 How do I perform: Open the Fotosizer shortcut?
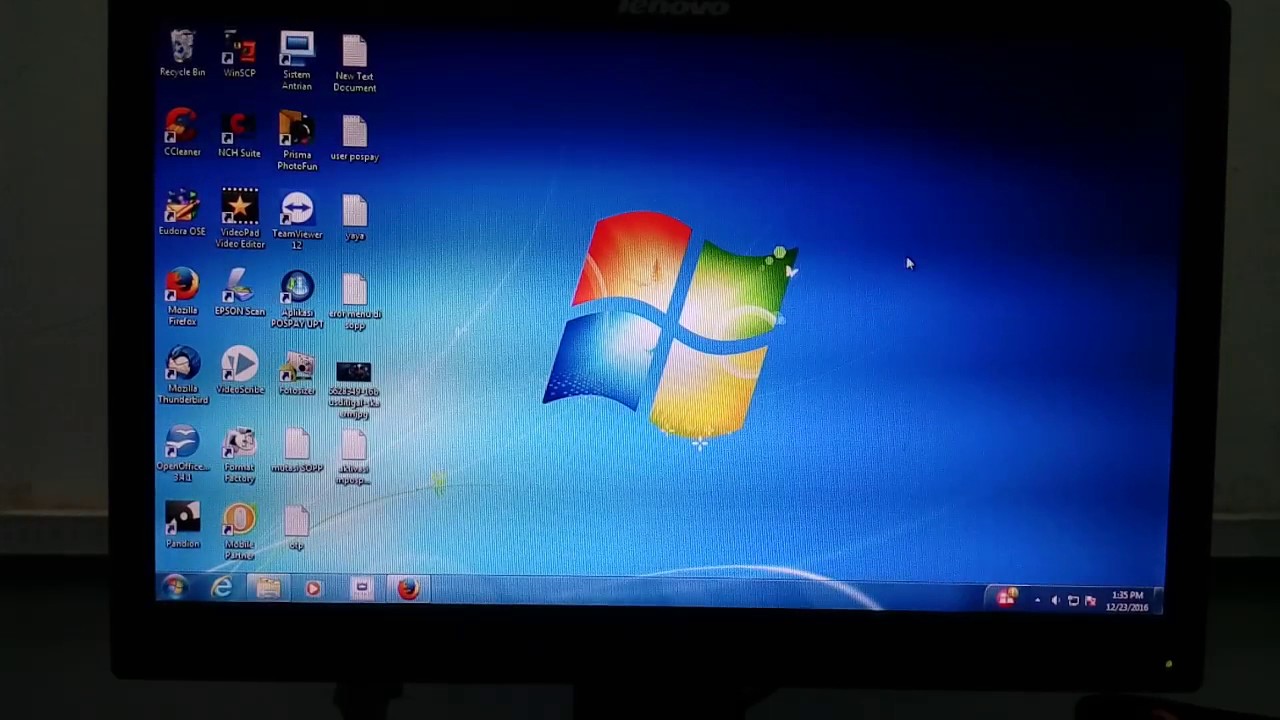coord(297,373)
